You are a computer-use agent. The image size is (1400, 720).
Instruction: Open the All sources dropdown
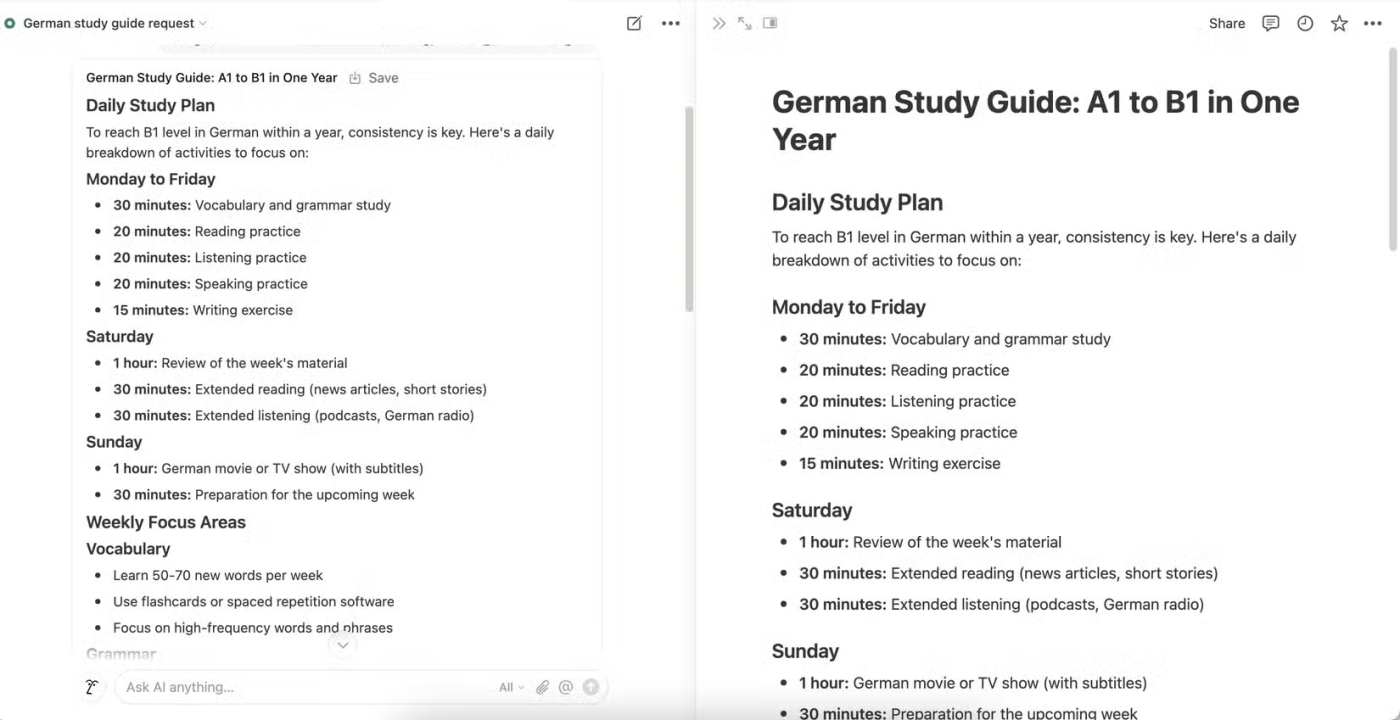(511, 687)
